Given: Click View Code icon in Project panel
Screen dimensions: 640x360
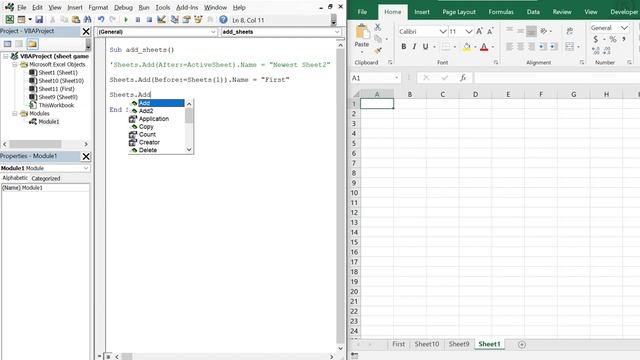Looking at the screenshot, I should coord(7,44).
